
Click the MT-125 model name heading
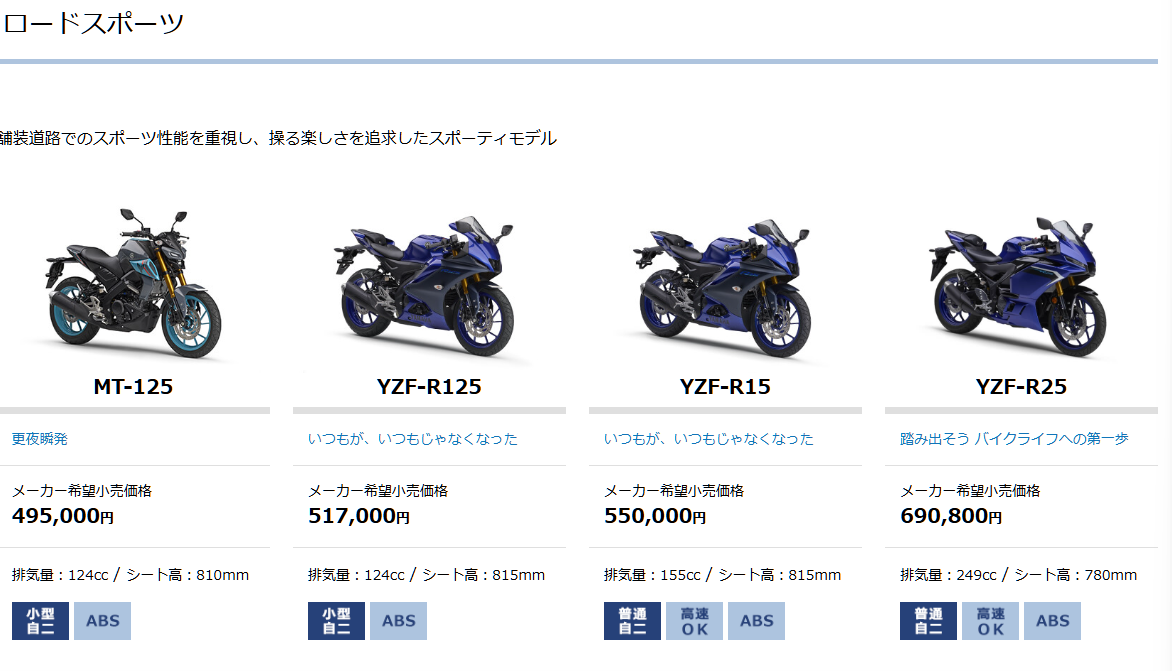[x=133, y=386]
